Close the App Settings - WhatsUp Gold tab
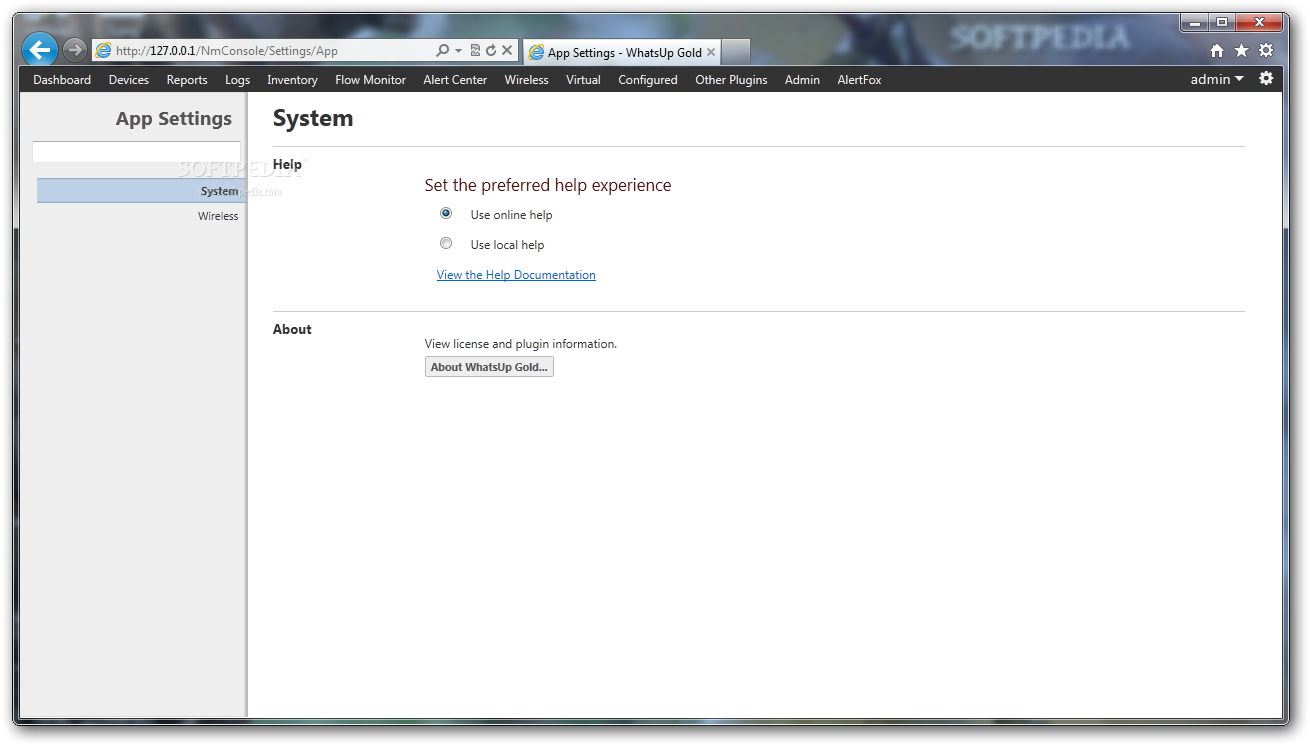The image size is (1310, 746). click(x=711, y=52)
